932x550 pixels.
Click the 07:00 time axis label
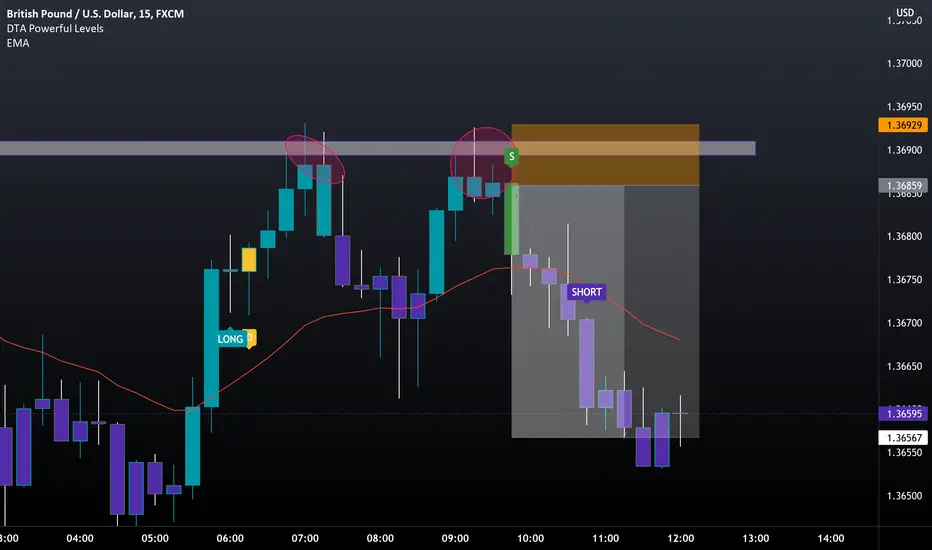point(305,538)
